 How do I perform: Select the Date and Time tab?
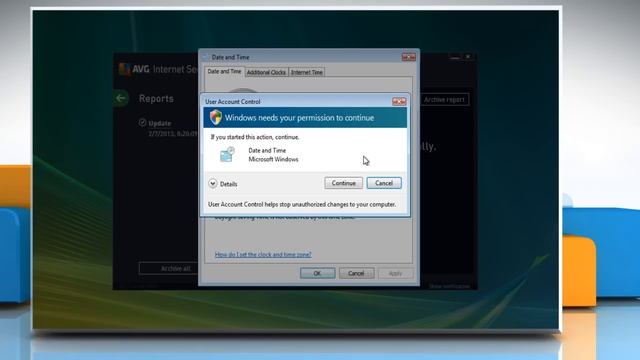224,71
